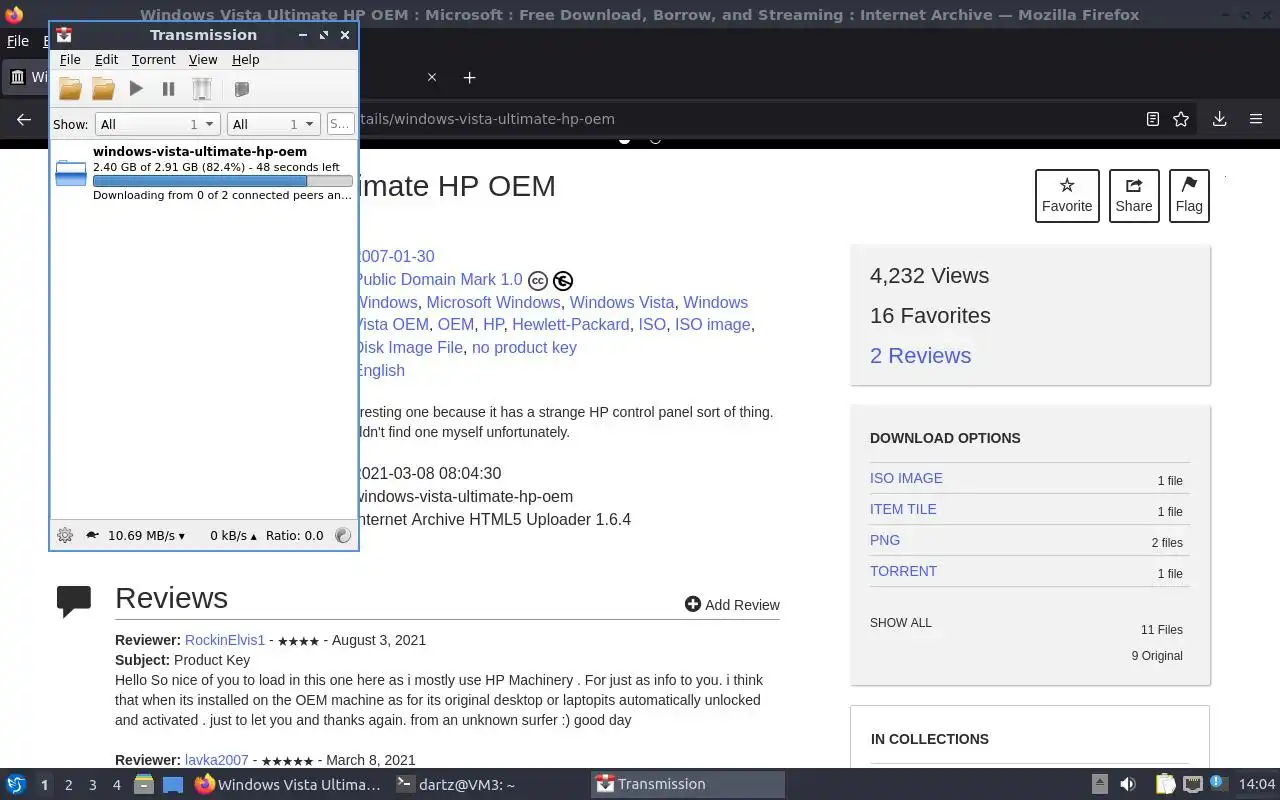This screenshot has width=1280, height=800.
Task: Click Transmission's first folder open-torrent icon
Action: click(70, 89)
